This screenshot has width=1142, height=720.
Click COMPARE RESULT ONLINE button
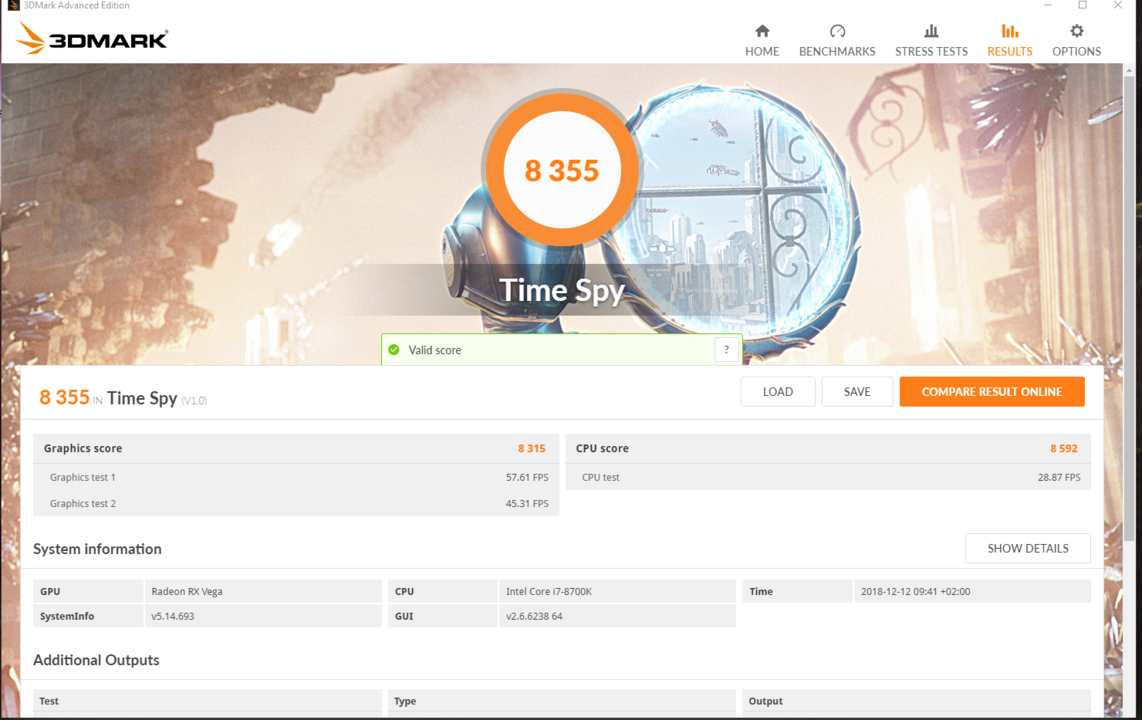(x=992, y=392)
